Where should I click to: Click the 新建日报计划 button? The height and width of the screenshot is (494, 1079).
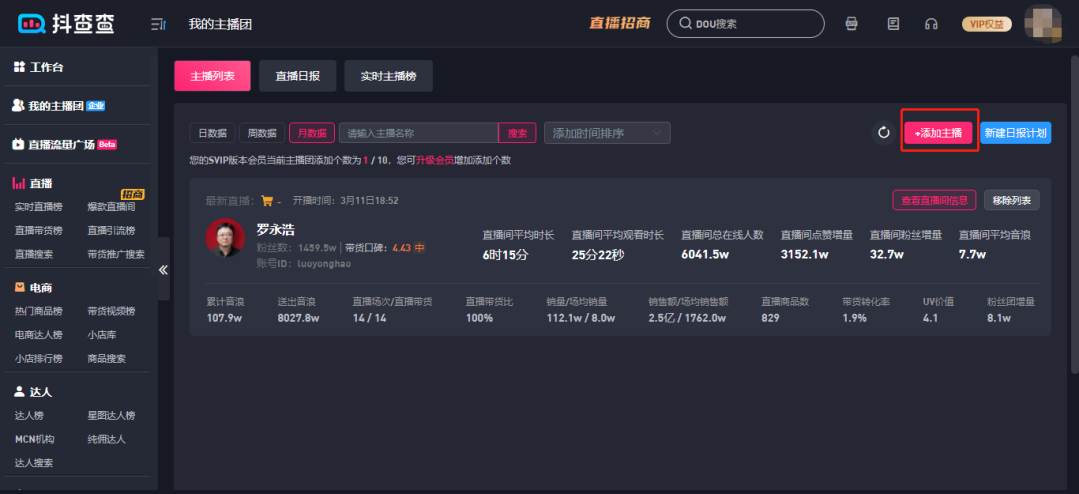pos(1015,133)
